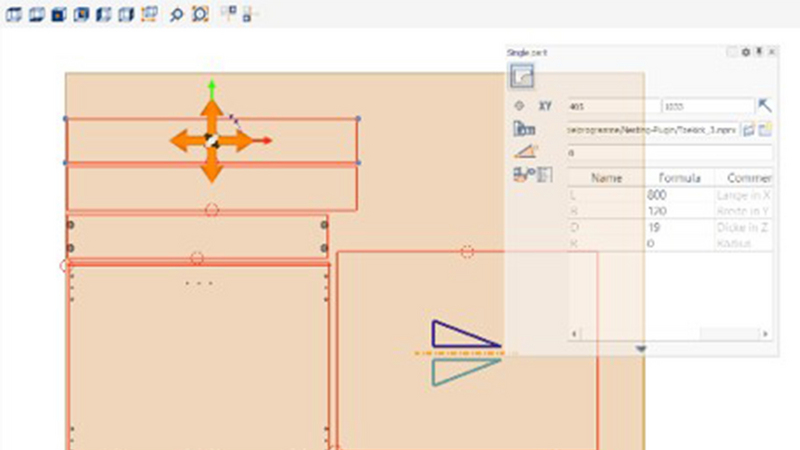Screen dimensions: 800x450
Task: Click the Name column header
Action: [x=607, y=178]
